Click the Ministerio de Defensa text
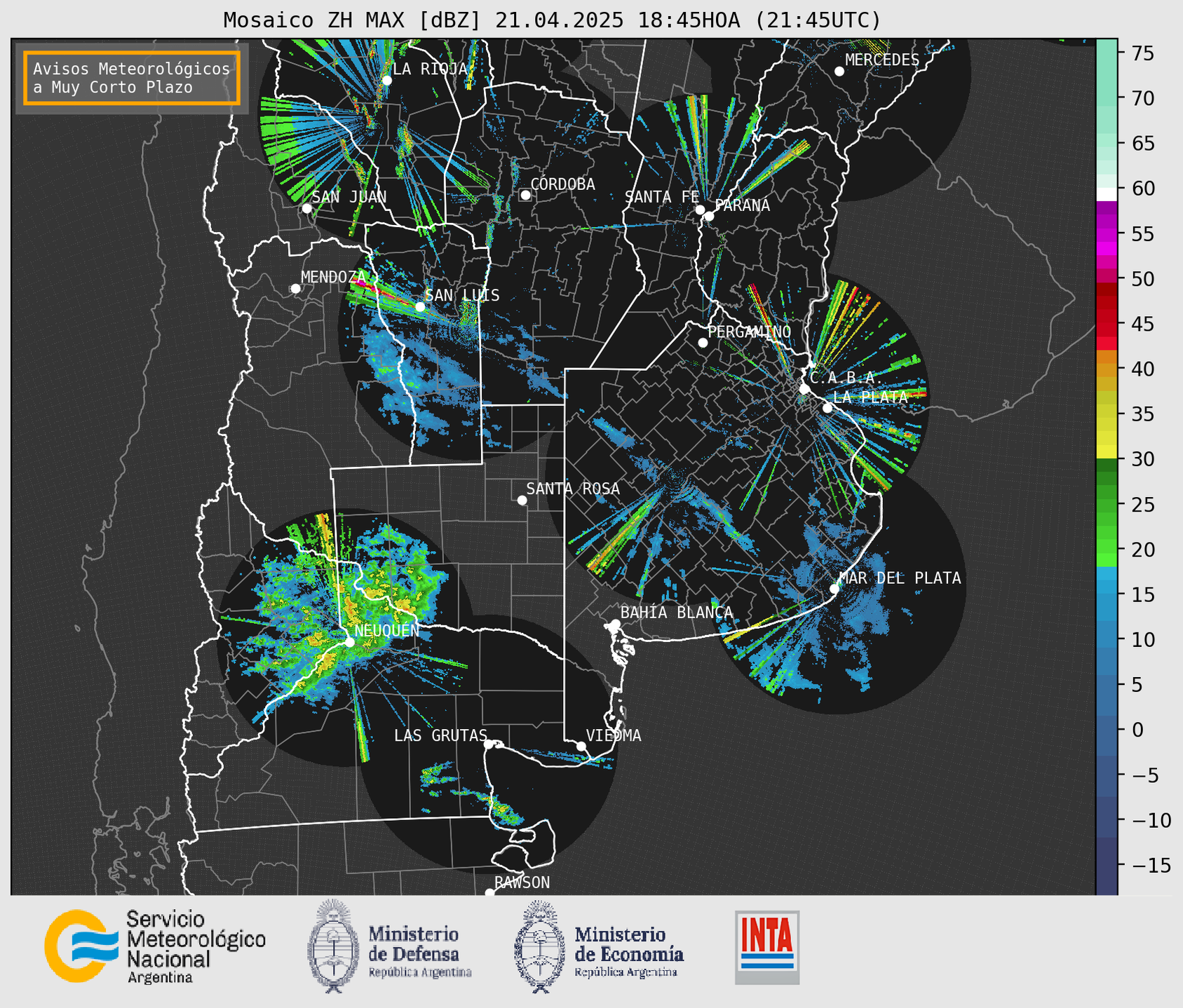Viewport: 1183px width, 1008px height. (x=419, y=952)
